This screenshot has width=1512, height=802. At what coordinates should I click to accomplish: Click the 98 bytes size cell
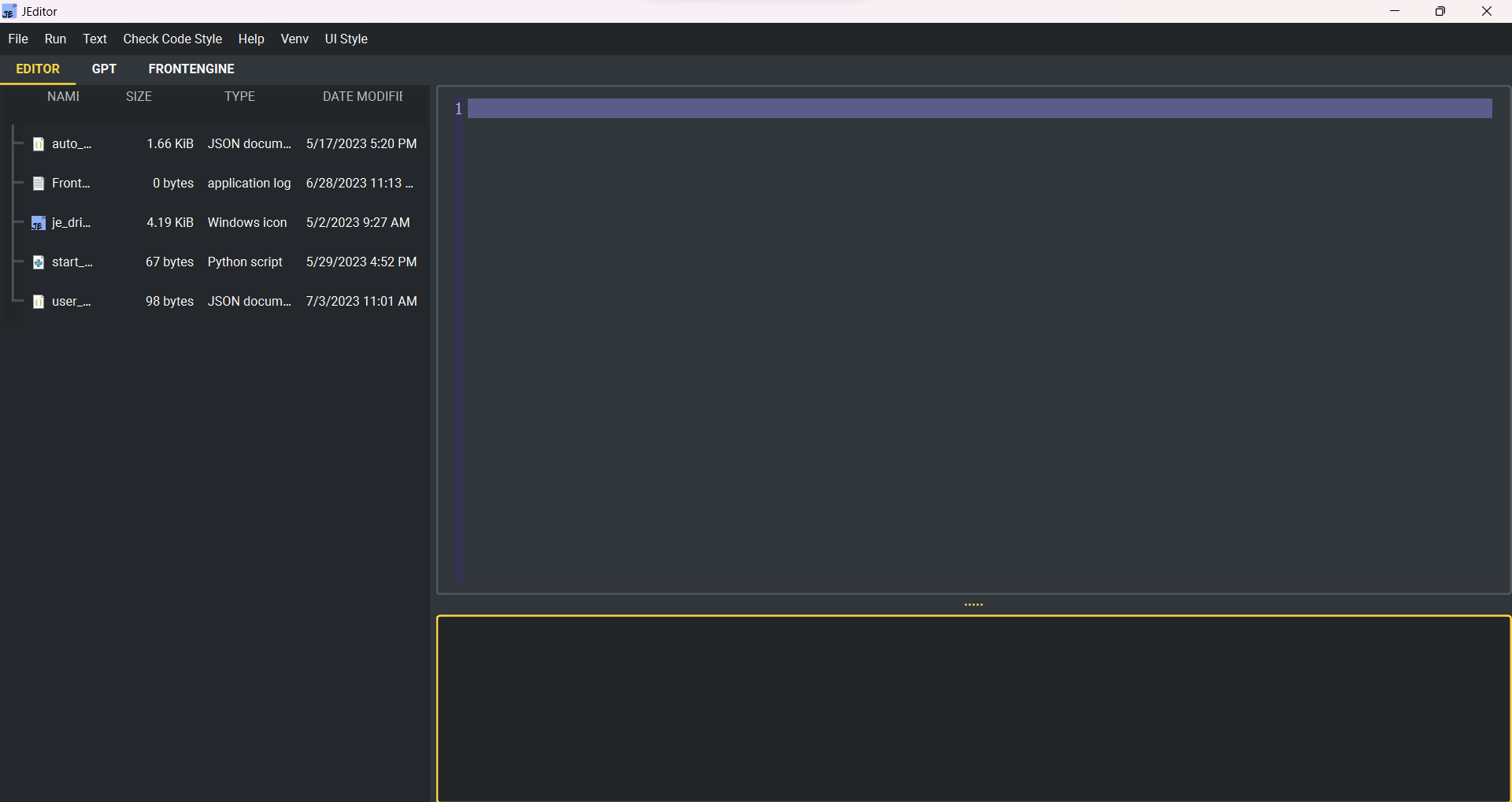point(169,301)
